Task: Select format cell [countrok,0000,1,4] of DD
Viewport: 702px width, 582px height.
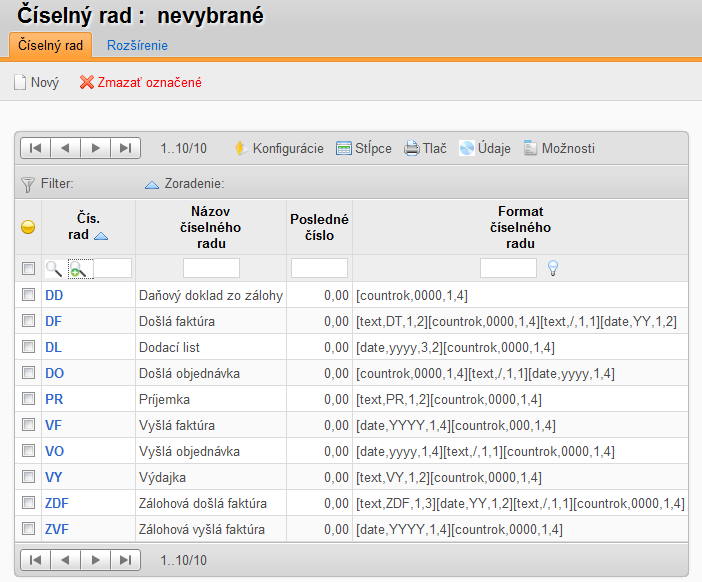Action: pyautogui.click(x=520, y=295)
